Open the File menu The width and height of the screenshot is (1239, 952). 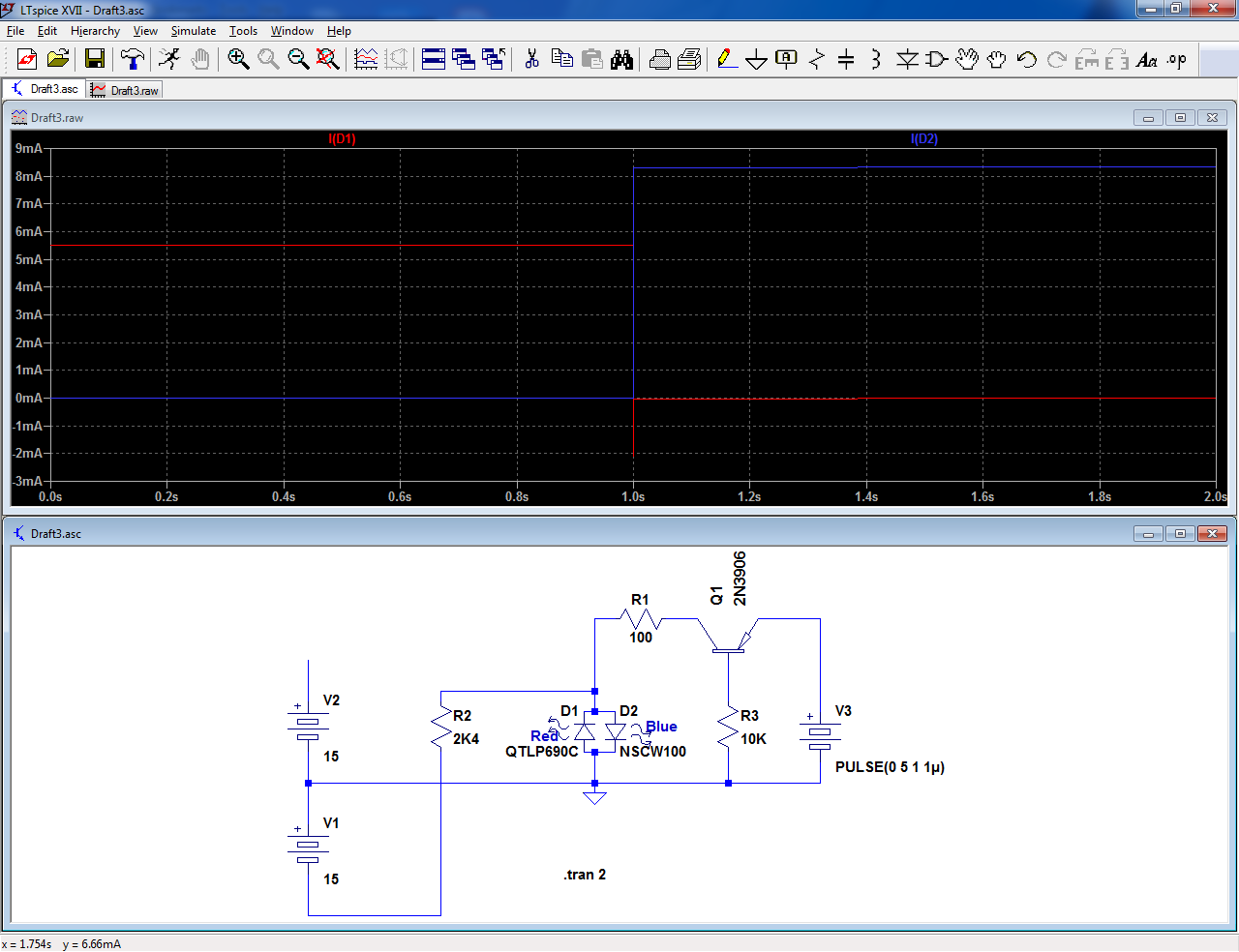coord(15,31)
